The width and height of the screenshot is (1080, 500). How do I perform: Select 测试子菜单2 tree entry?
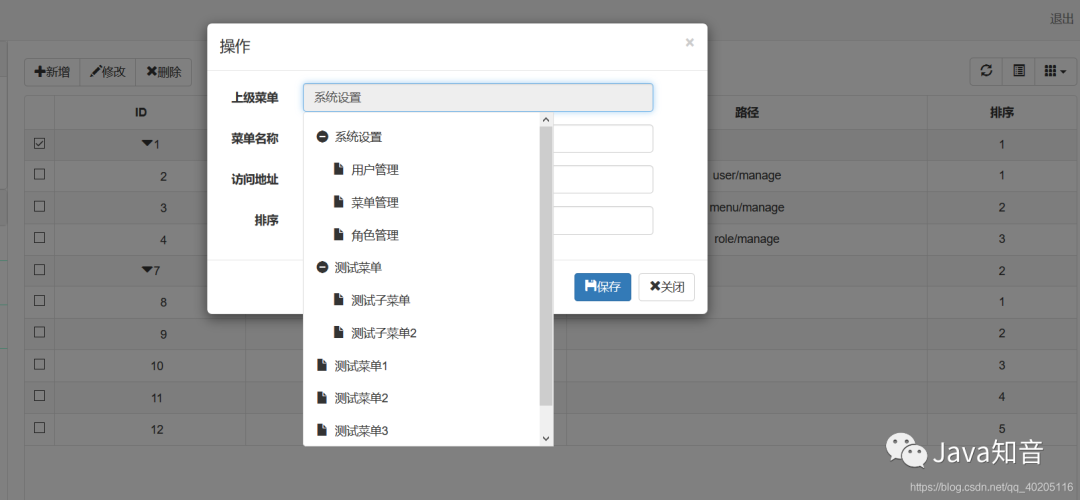(x=384, y=333)
